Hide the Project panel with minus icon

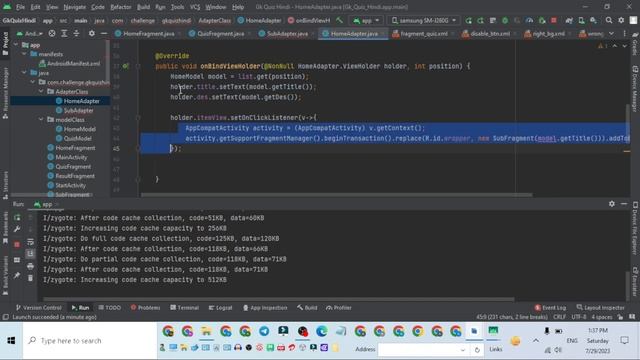pos(104,33)
